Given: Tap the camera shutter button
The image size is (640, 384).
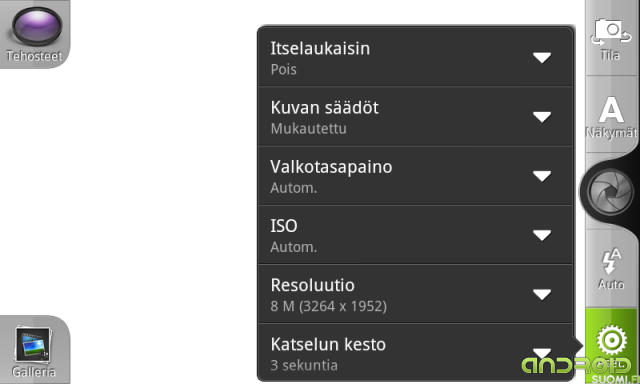Looking at the screenshot, I should click(x=610, y=191).
